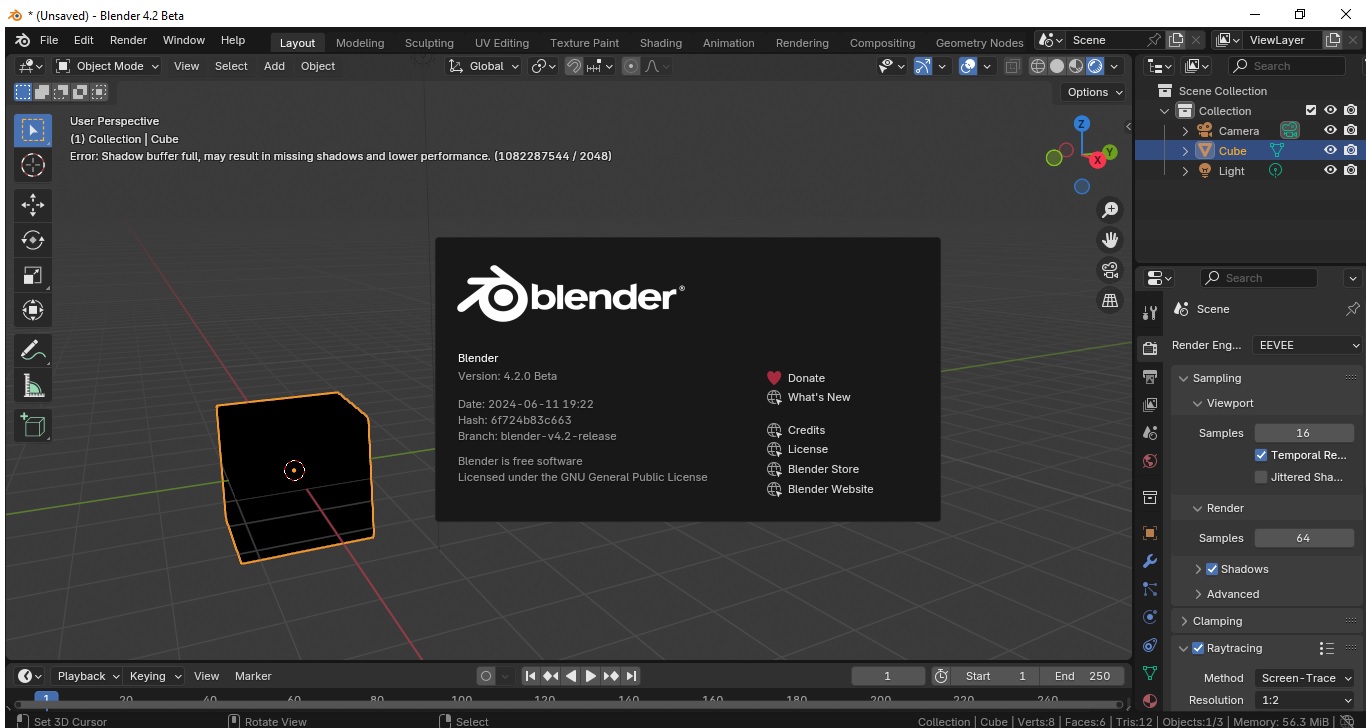Open the File menu
1366x728 pixels.
pyautogui.click(x=49, y=40)
